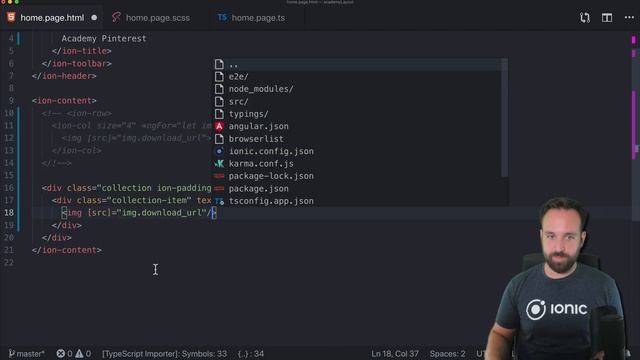This screenshot has height=360, width=640.
Task: Place cursor in 'Academy Pinterest' text
Action: click(104, 39)
